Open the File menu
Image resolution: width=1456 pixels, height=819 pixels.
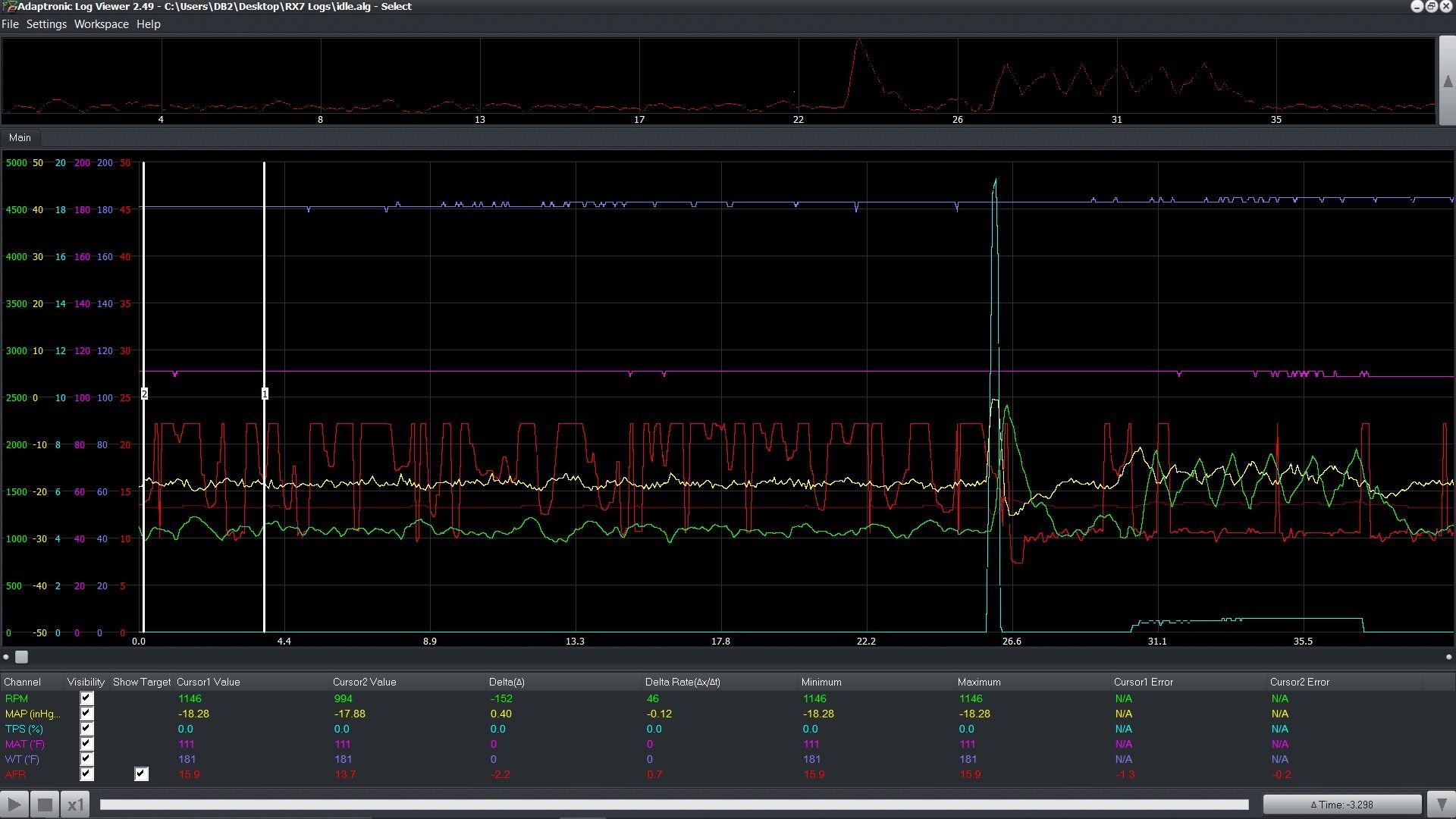point(10,24)
